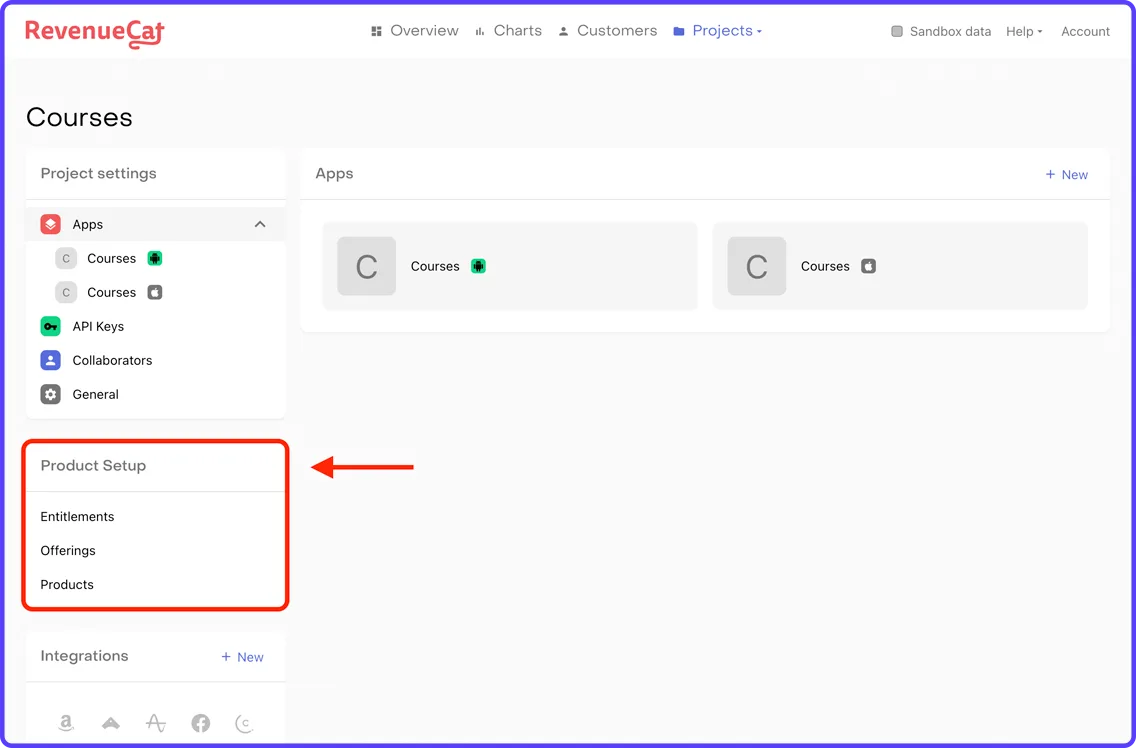This screenshot has height=748, width=1136.
Task: Click the Apps panel heading
Action: pos(335,174)
